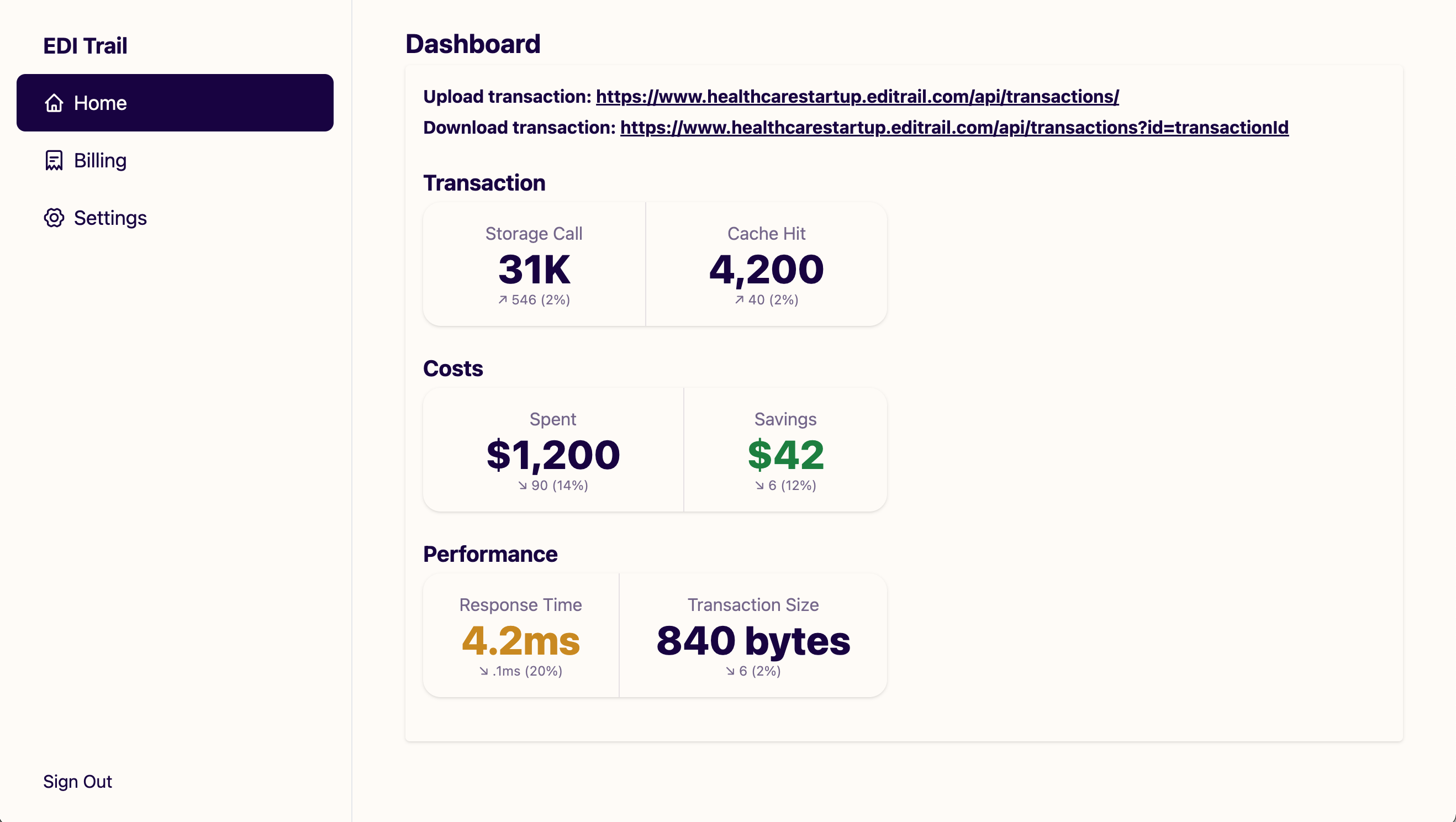Click the down arrow beside .1ms (20%)
Viewport: 1456px width, 822px height.
tap(483, 671)
